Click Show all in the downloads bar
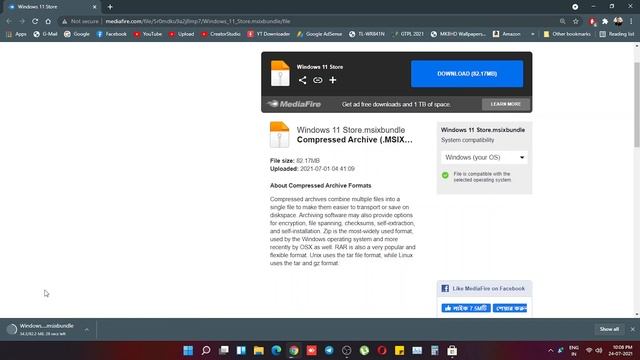The height and width of the screenshot is (360, 640). pos(609,329)
